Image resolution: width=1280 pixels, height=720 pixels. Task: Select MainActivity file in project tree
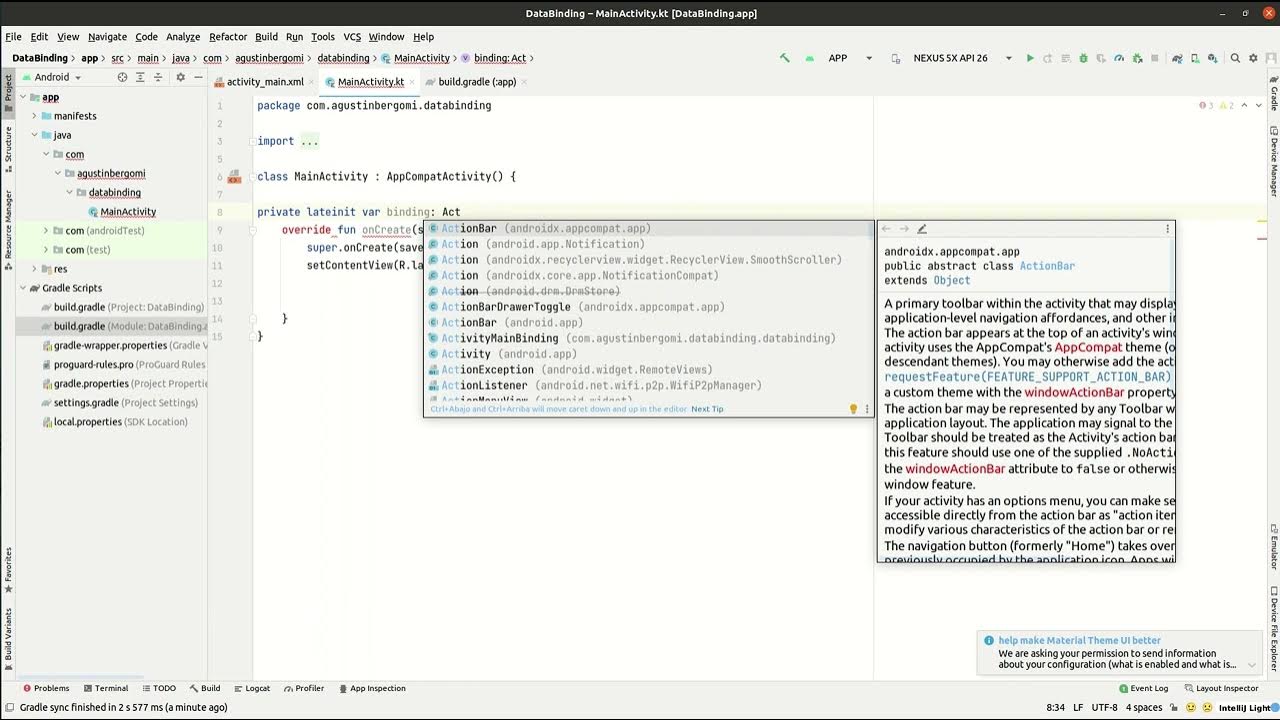click(x=128, y=212)
